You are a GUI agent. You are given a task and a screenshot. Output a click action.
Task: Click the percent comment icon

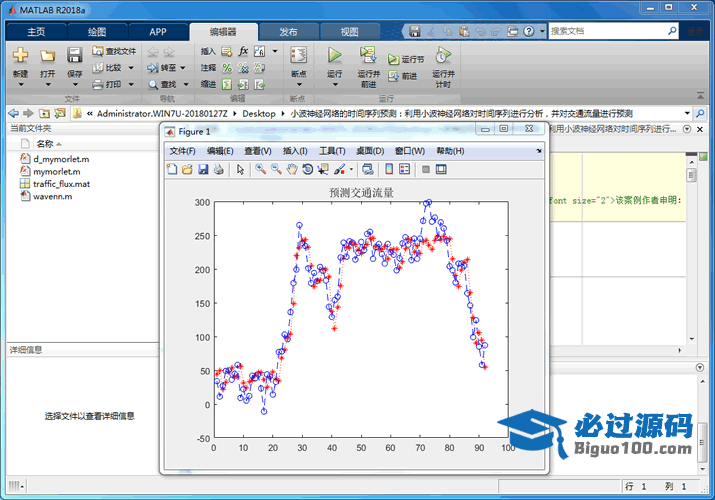[x=227, y=68]
